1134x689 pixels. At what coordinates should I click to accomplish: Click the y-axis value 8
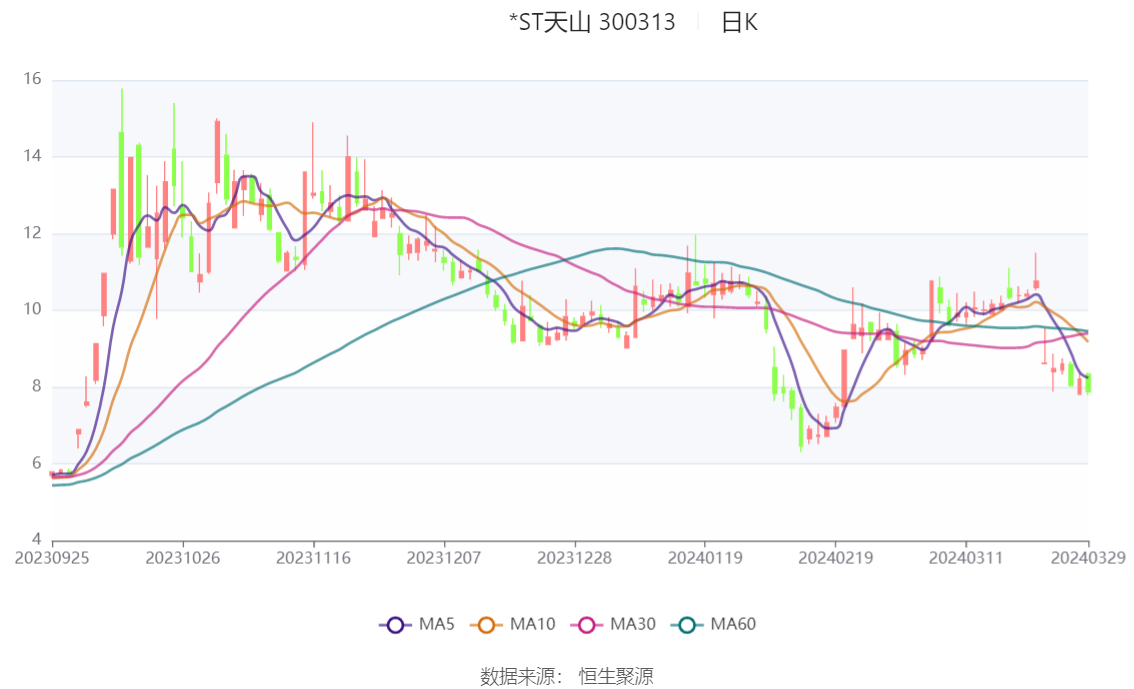36,386
